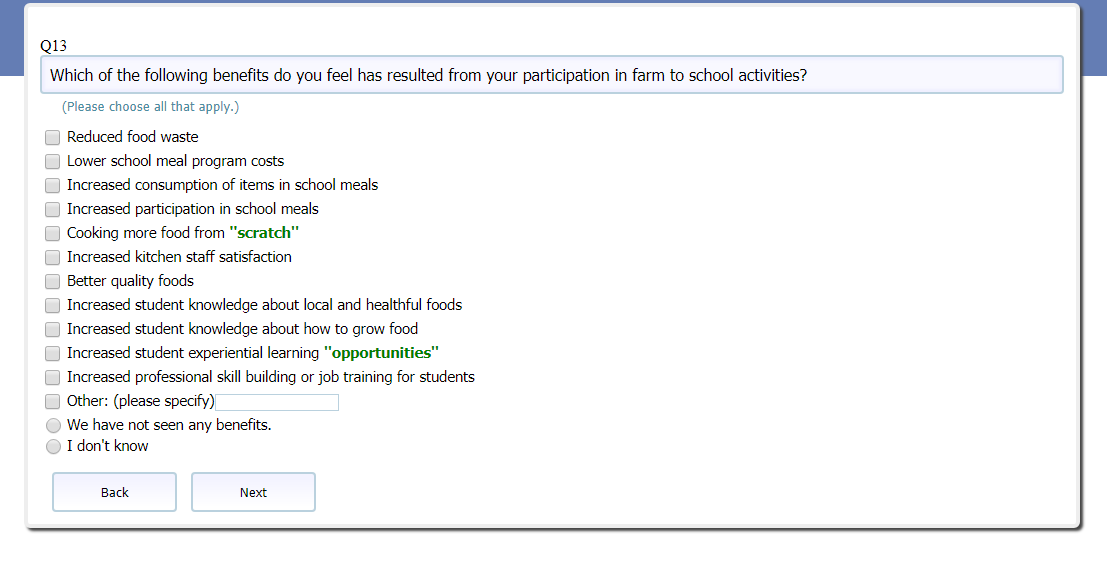Click the green "scratch" glossary term
This screenshot has height=565, width=1107.
[x=264, y=233]
